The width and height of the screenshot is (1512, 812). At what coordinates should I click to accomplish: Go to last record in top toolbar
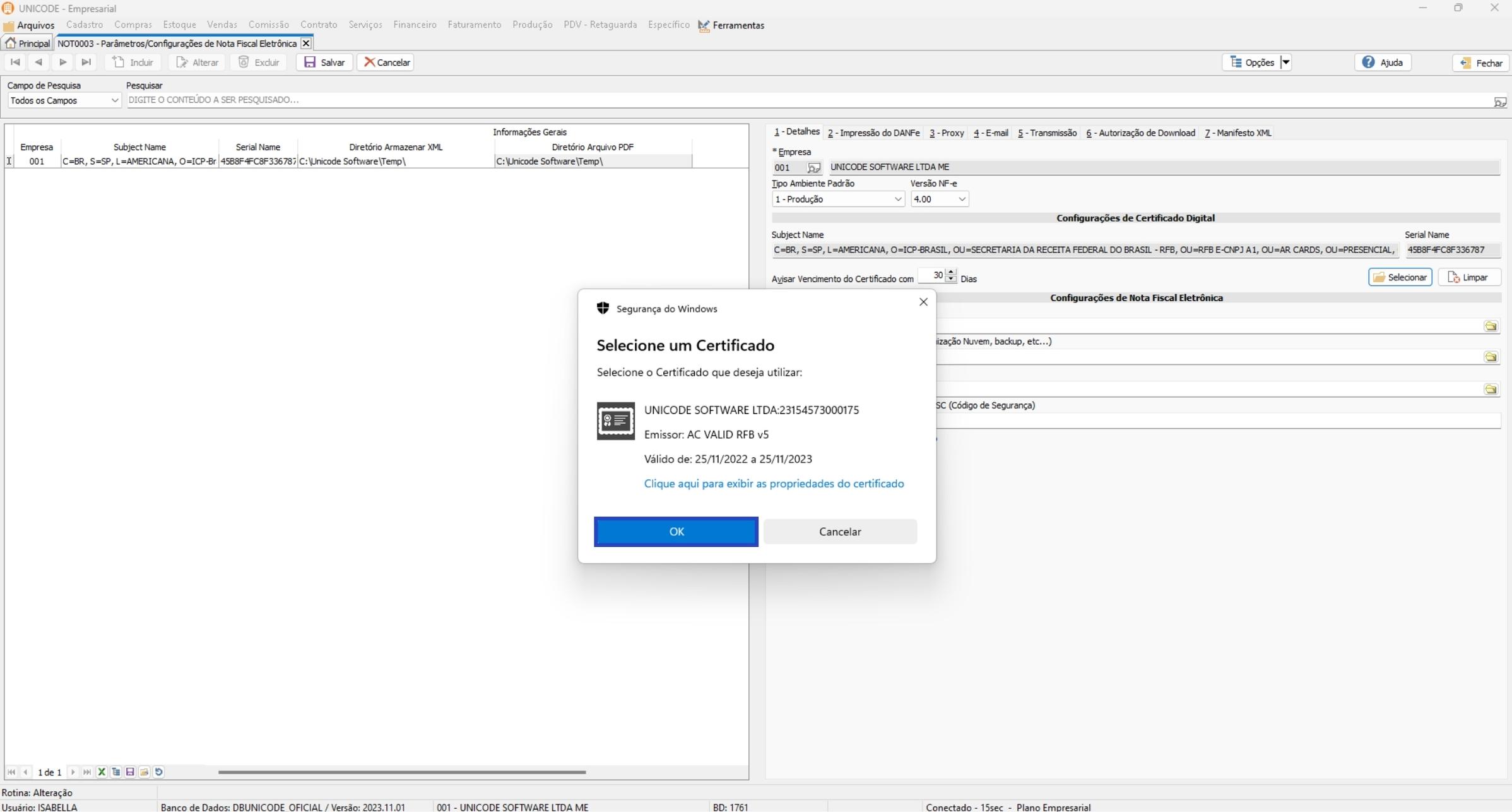(x=86, y=62)
